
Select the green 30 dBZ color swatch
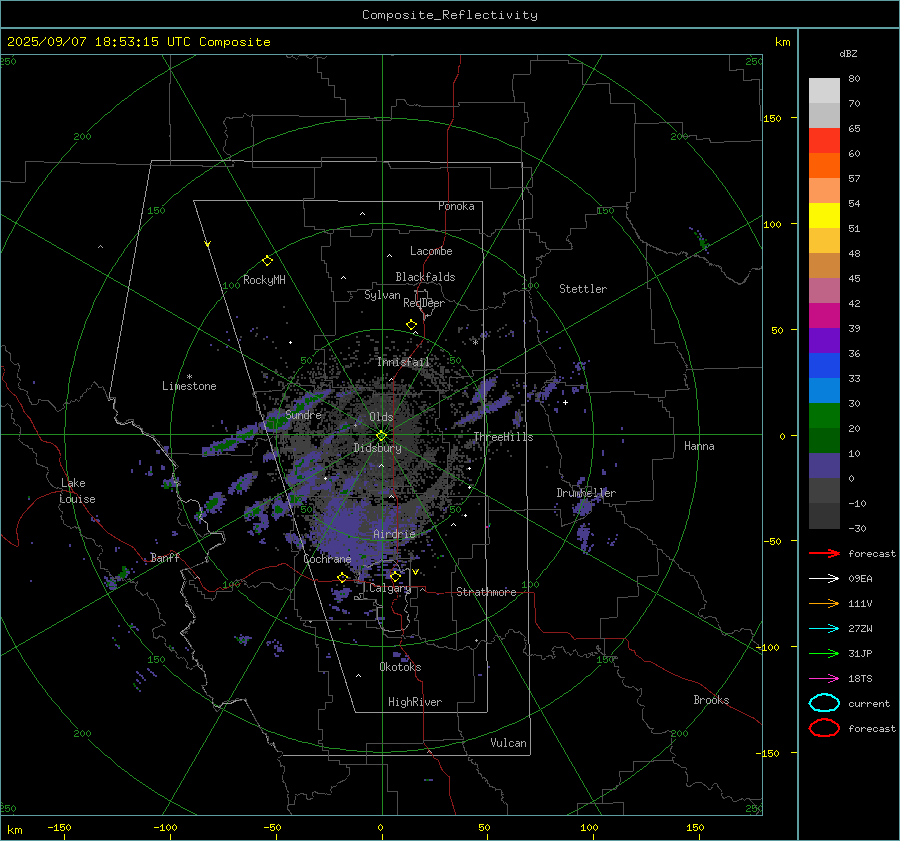coord(824,416)
